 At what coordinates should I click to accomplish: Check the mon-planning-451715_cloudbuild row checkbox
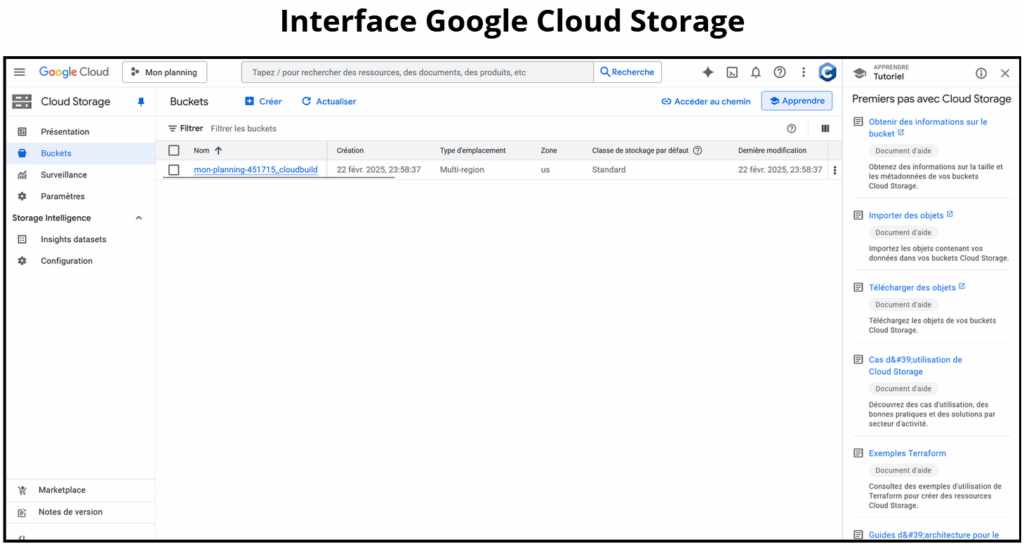174,170
